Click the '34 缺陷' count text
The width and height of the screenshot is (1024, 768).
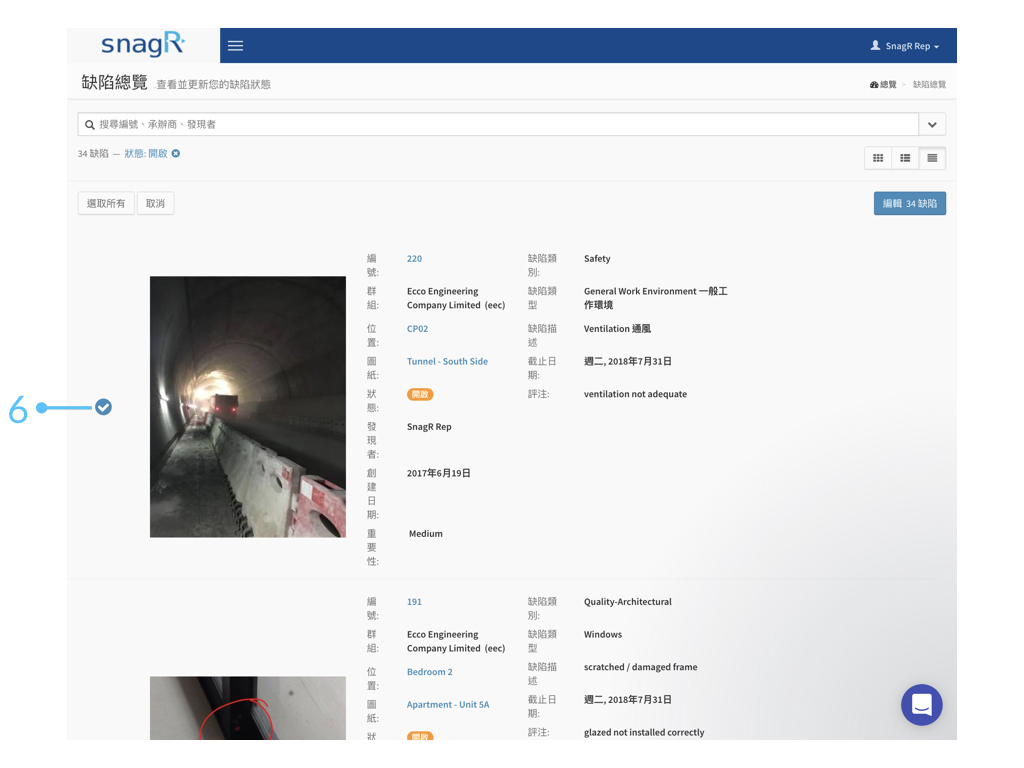click(93, 153)
